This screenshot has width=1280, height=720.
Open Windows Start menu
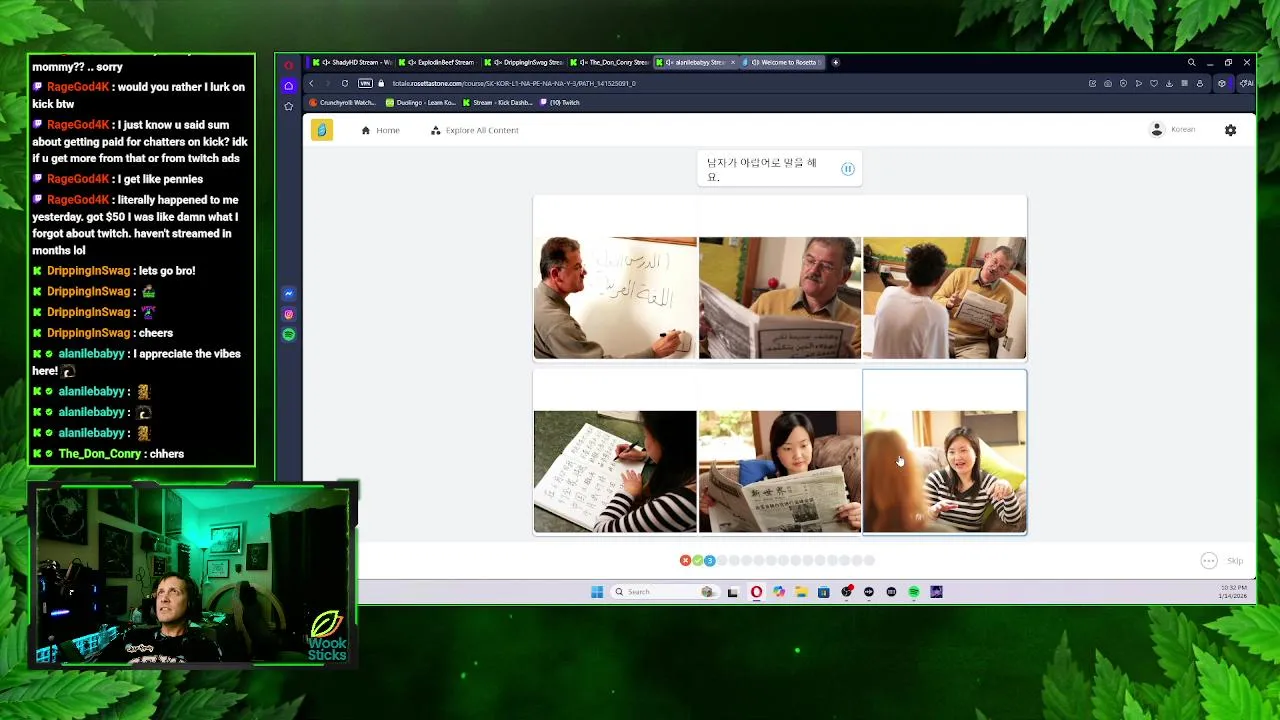click(x=597, y=592)
